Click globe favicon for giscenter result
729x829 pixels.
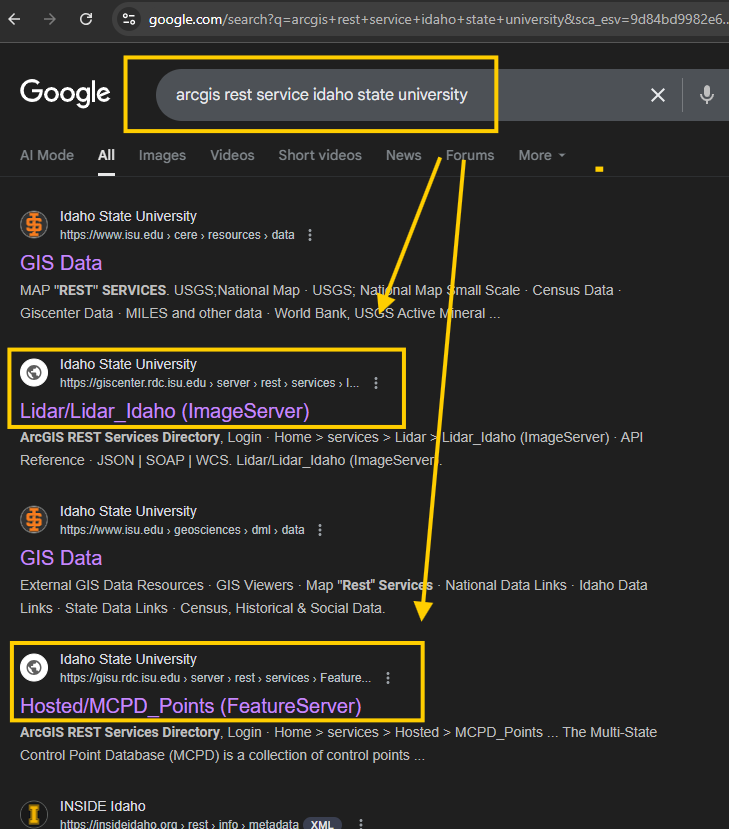34,372
